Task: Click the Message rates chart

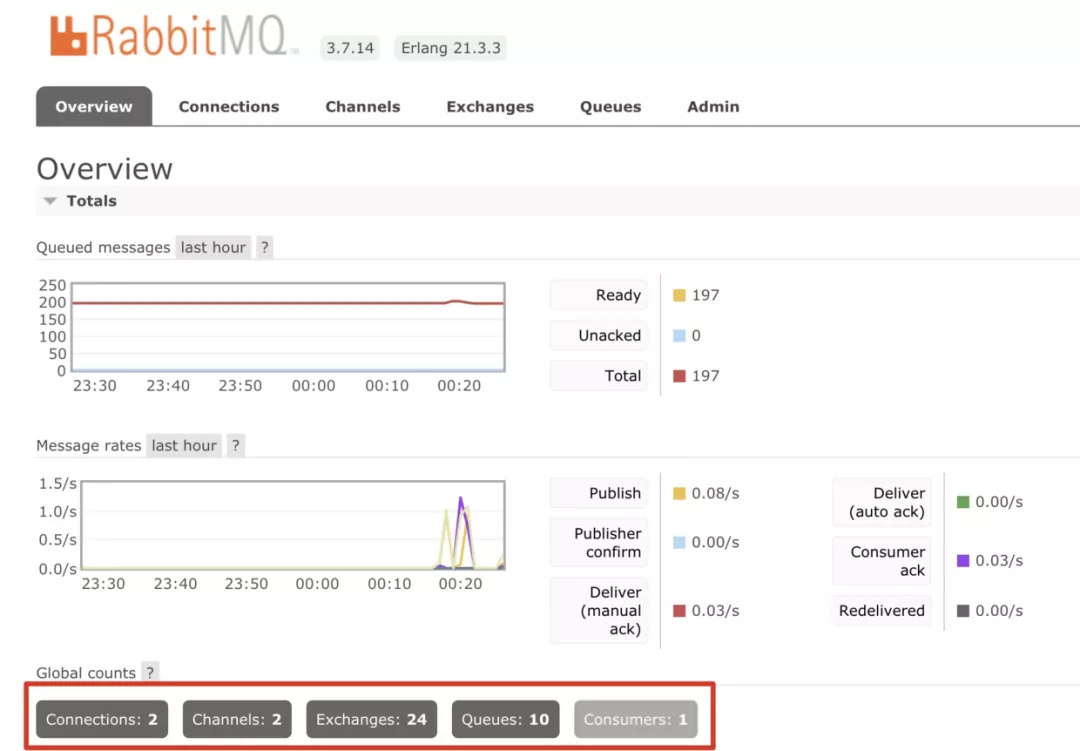Action: click(293, 525)
